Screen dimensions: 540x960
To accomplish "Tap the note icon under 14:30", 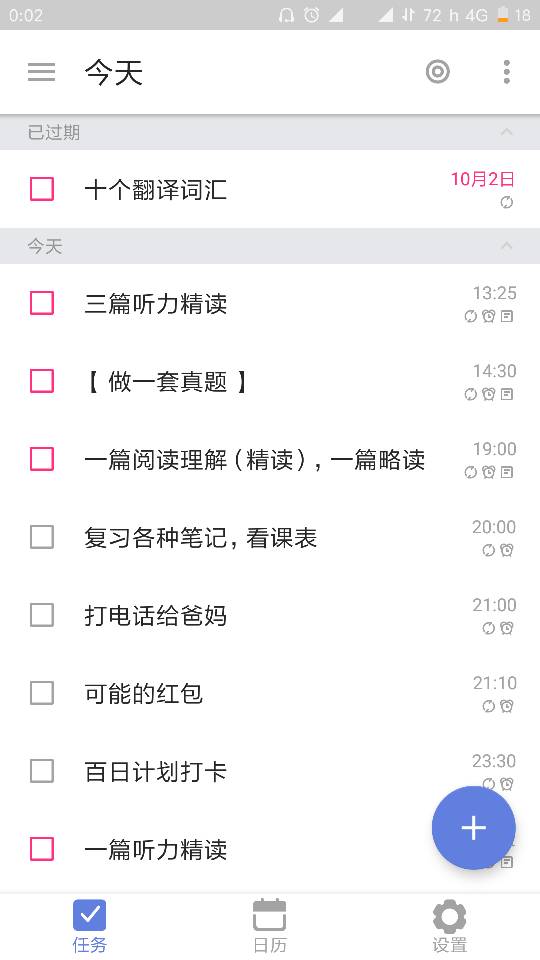I will point(507,394).
